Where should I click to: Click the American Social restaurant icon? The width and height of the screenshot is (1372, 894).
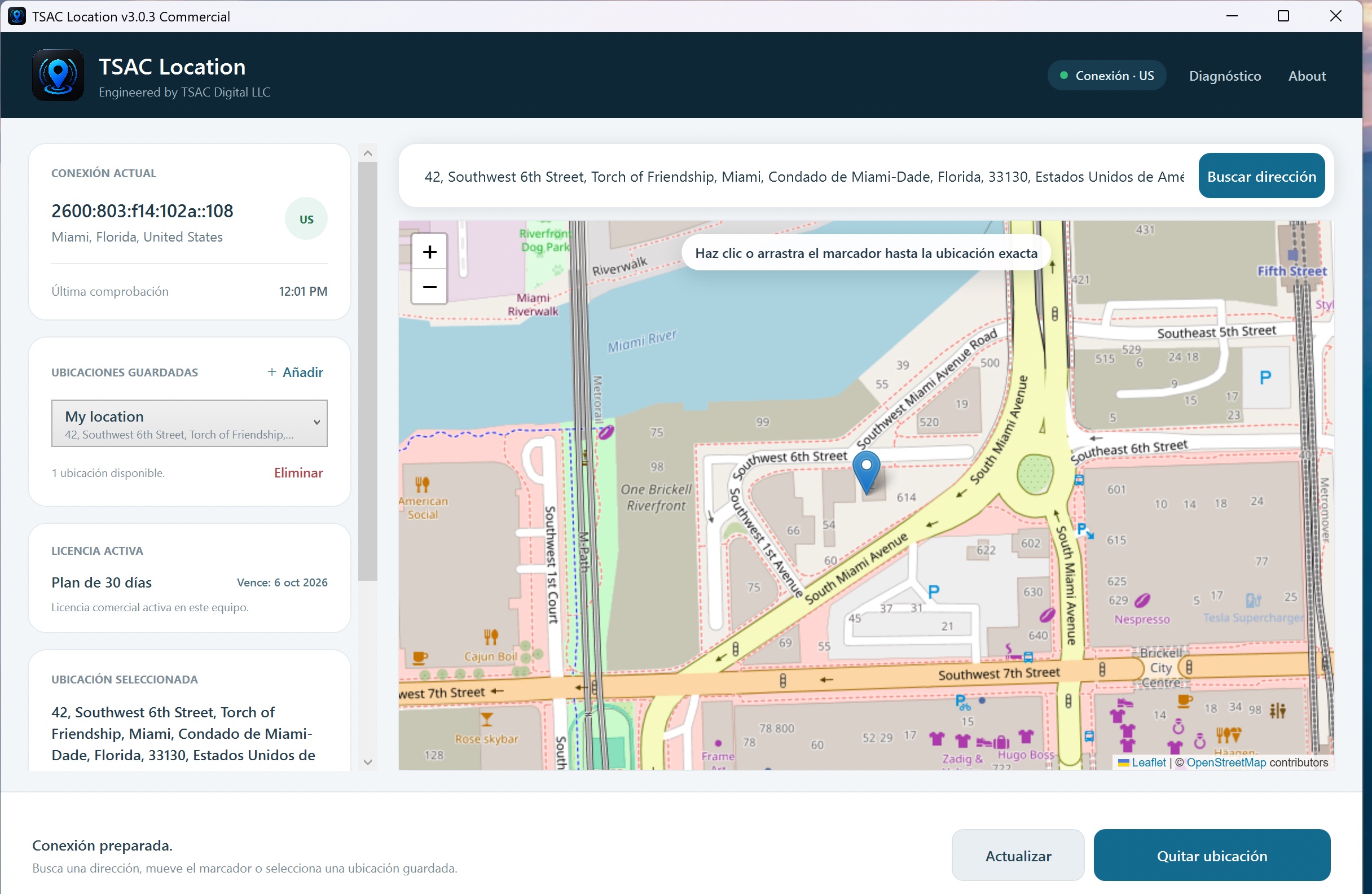423,483
